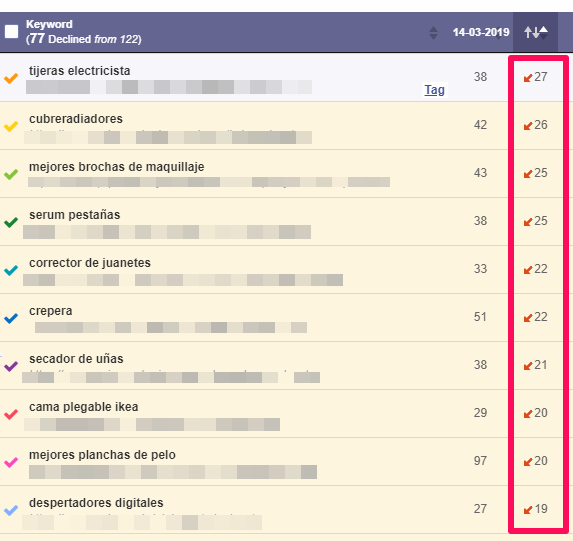Click teal checkmark beside corrector de juanetes
The image size is (573, 541).
[x=11, y=270]
